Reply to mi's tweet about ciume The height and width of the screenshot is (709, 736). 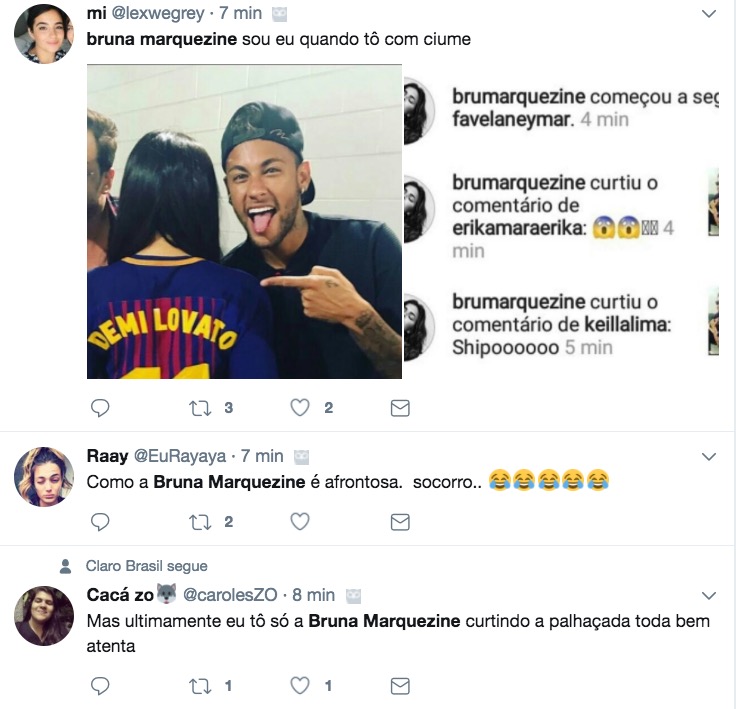(100, 407)
